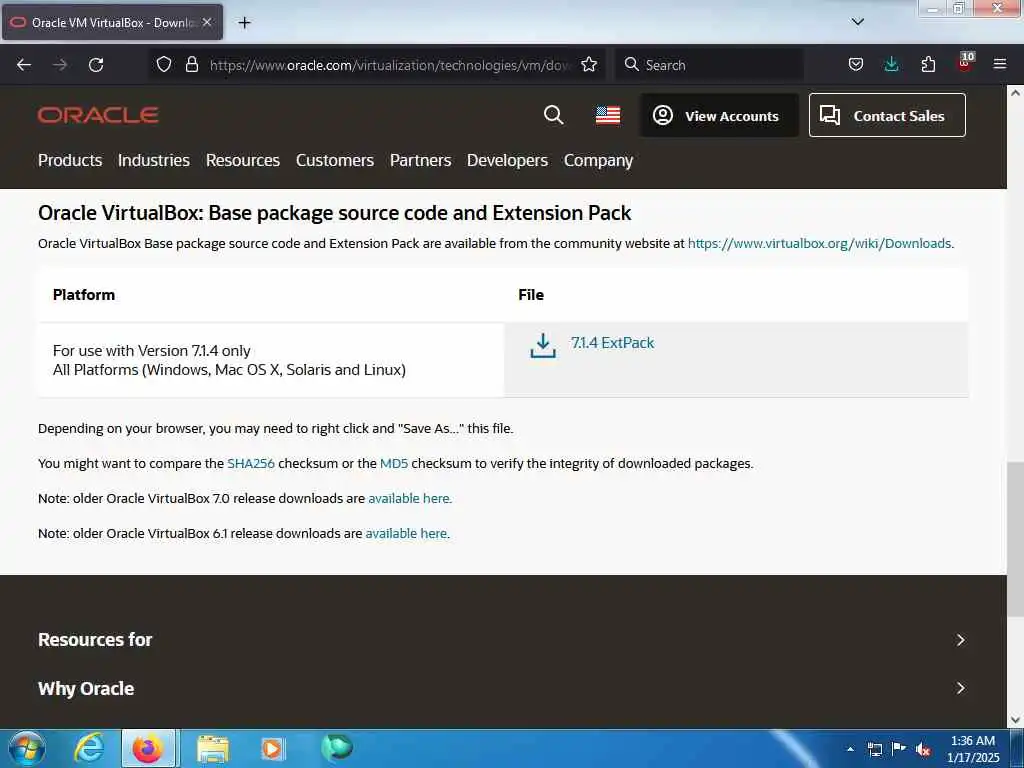Viewport: 1024px width, 768px height.
Task: Open the Extensions puzzle icon
Action: (x=928, y=64)
